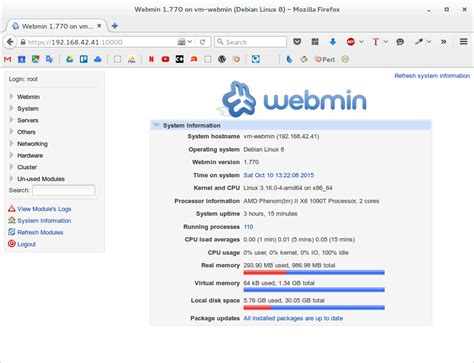Open the Adblock Plus dropdown arrow
Screen dimensions: 474x363
(x=361, y=42)
